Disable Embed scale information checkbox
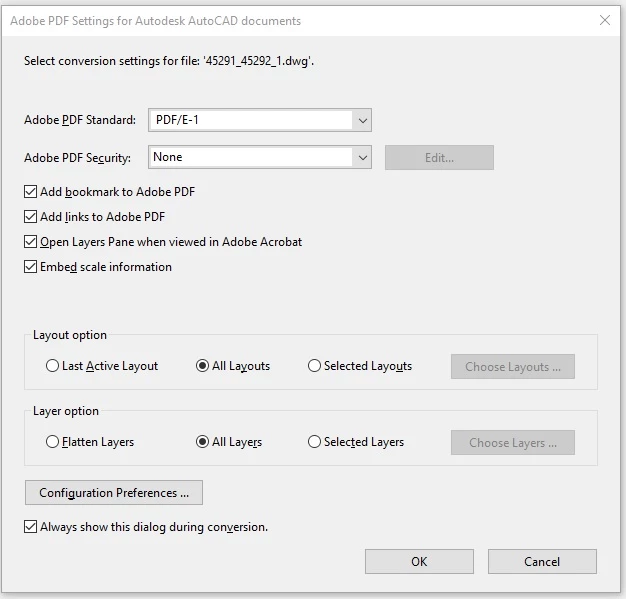Screen dimensions: 626x599 pyautogui.click(x=30, y=267)
